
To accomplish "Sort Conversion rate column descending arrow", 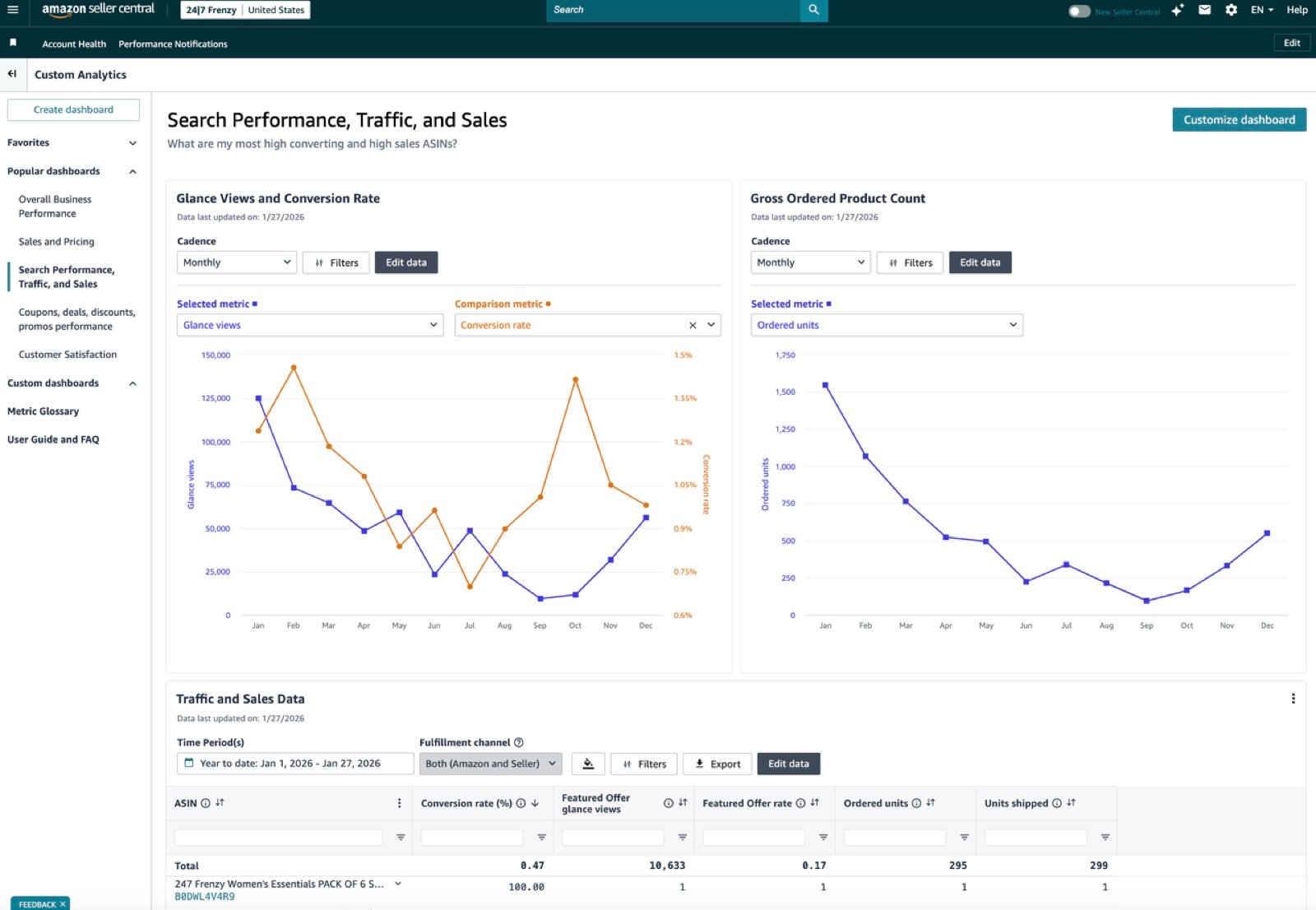I will coord(535,803).
